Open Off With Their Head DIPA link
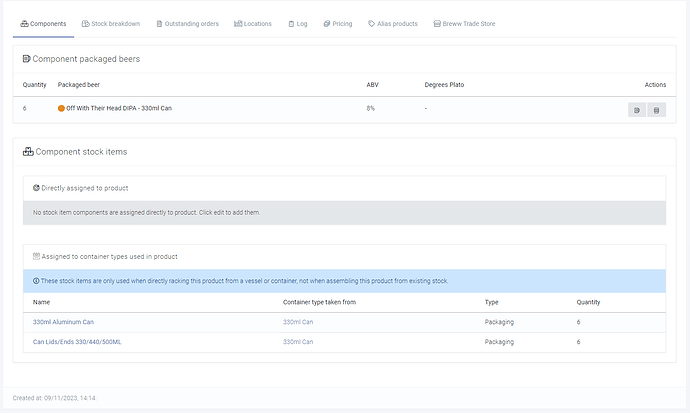 118,108
